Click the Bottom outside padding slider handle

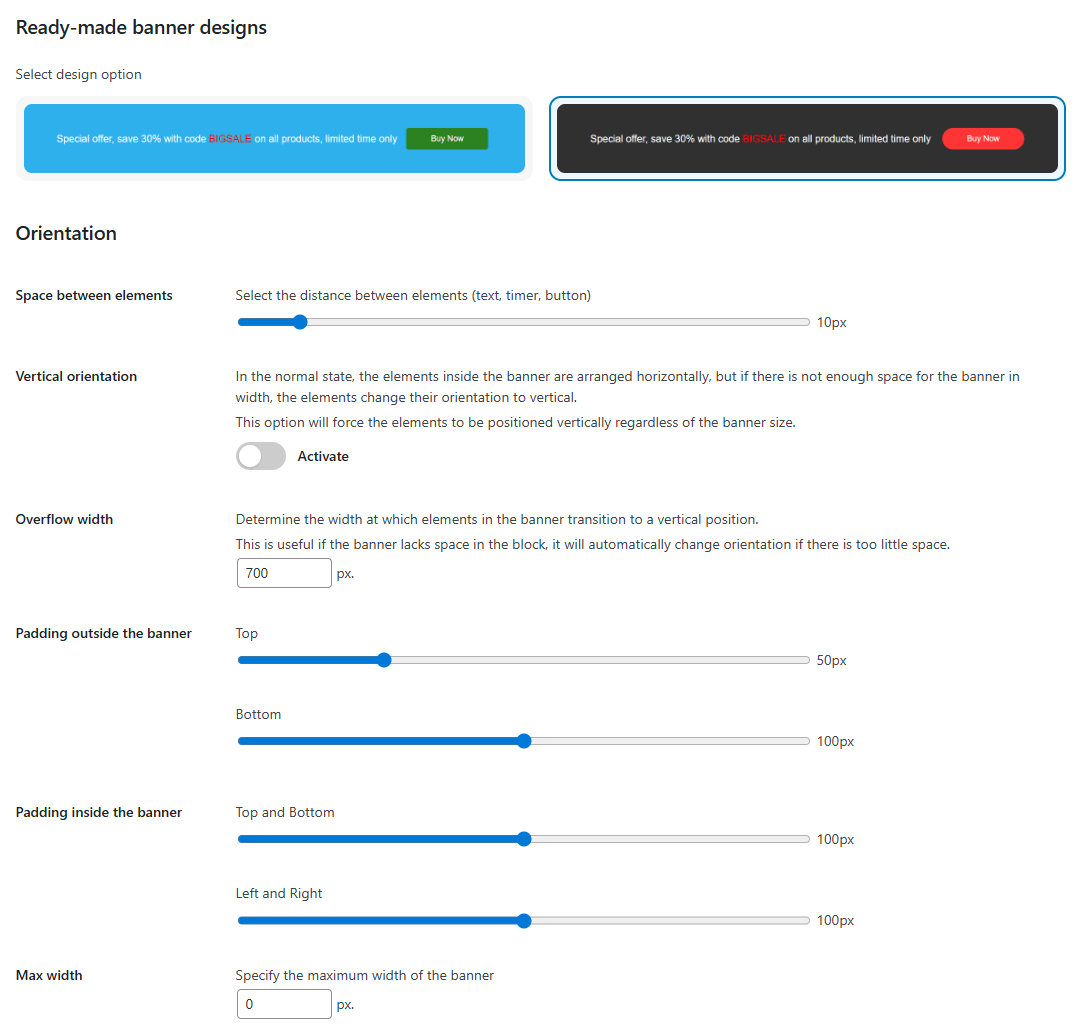[x=523, y=741]
